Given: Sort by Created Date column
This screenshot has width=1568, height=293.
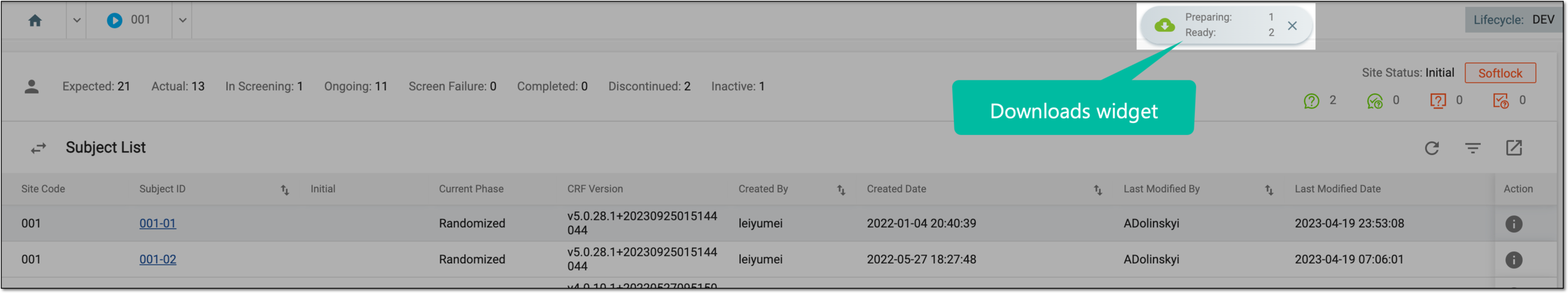Looking at the screenshot, I should click(x=1098, y=190).
